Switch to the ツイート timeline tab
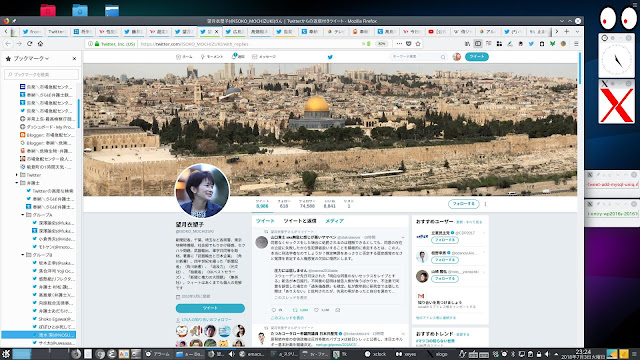 [265, 221]
